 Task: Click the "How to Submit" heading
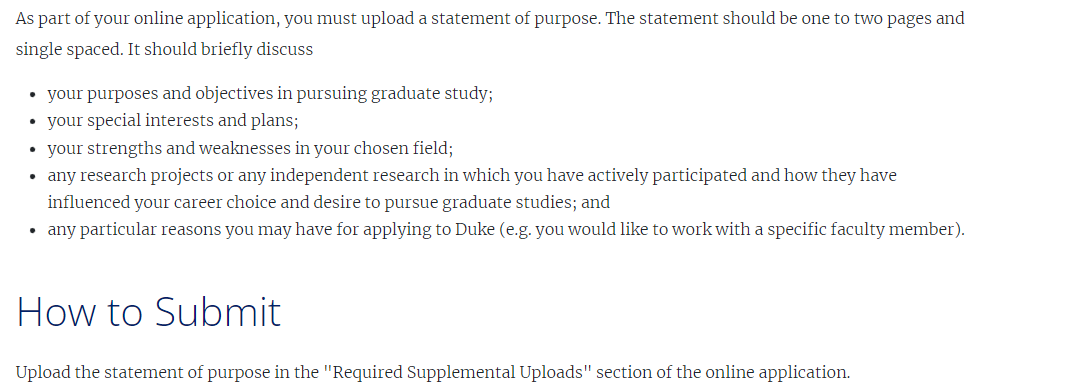(148, 312)
